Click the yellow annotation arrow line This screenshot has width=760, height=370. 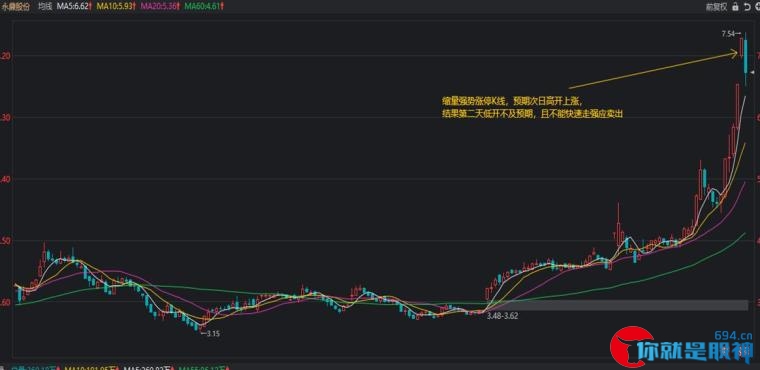(652, 69)
